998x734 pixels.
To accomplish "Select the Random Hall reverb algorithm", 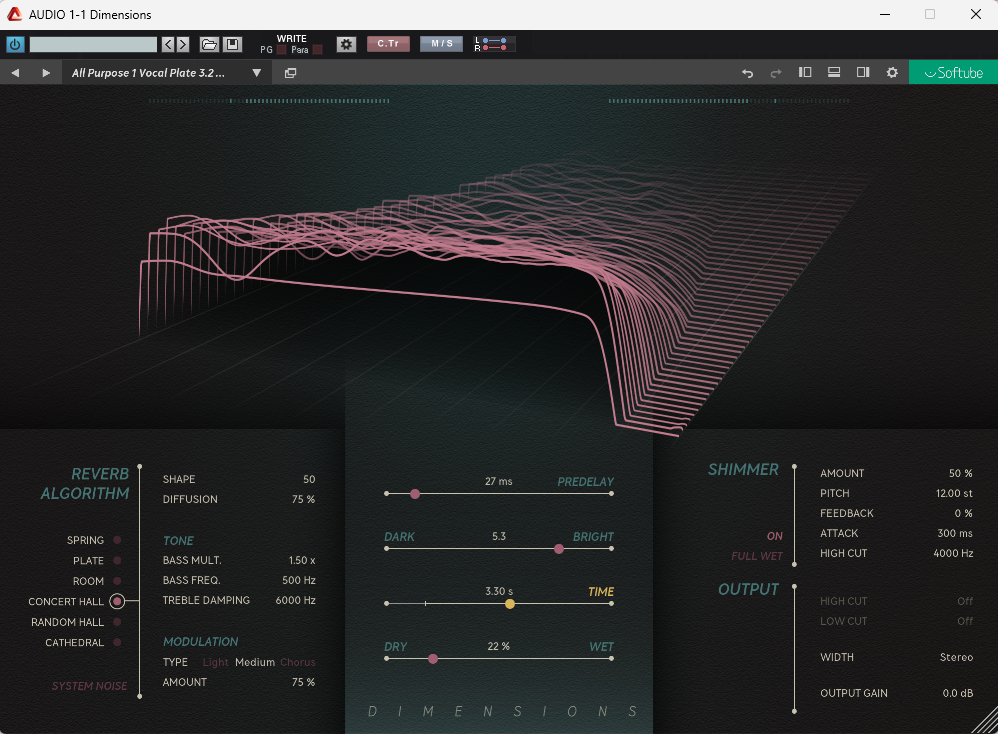I will coord(117,622).
